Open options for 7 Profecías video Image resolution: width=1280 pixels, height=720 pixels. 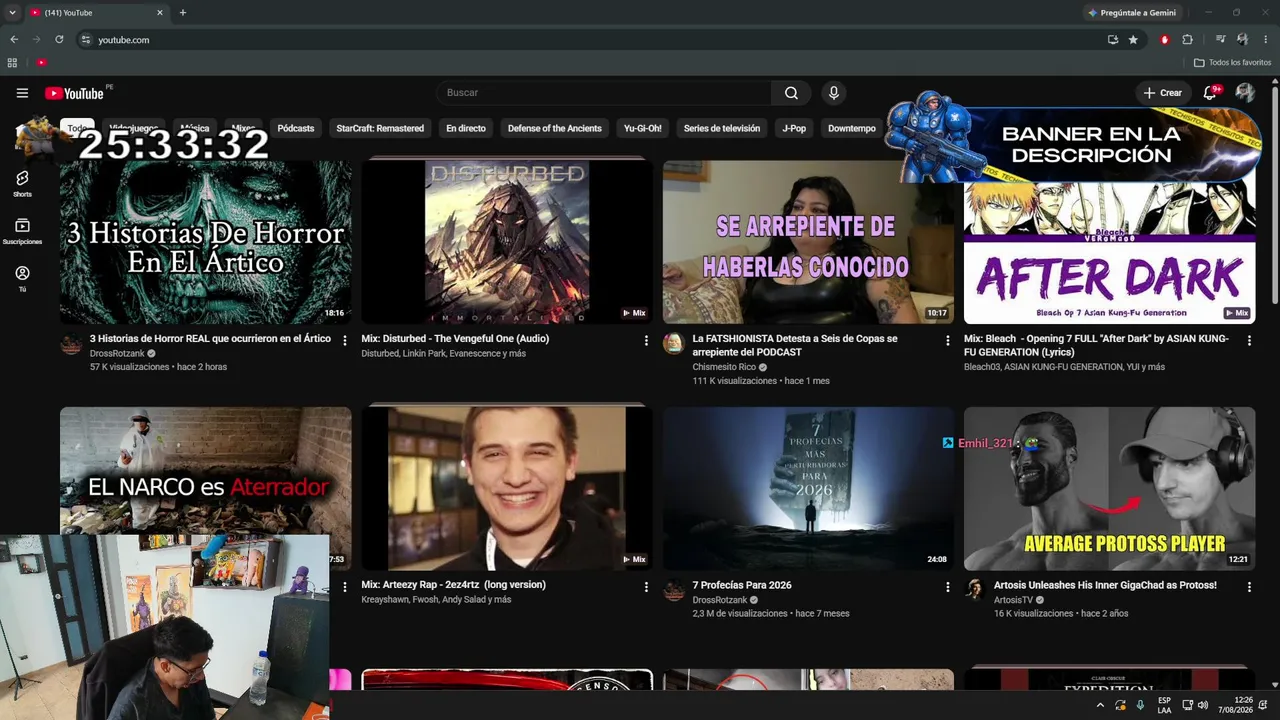948,587
